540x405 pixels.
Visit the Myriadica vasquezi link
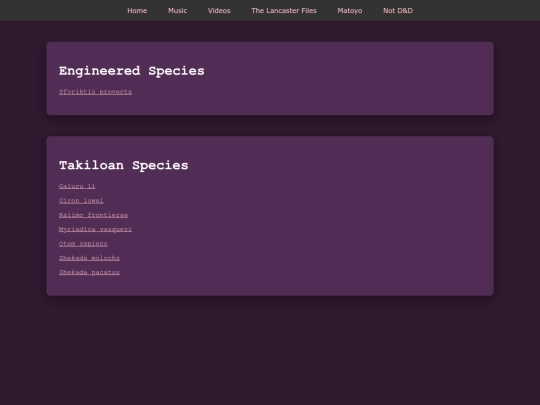tap(95, 229)
